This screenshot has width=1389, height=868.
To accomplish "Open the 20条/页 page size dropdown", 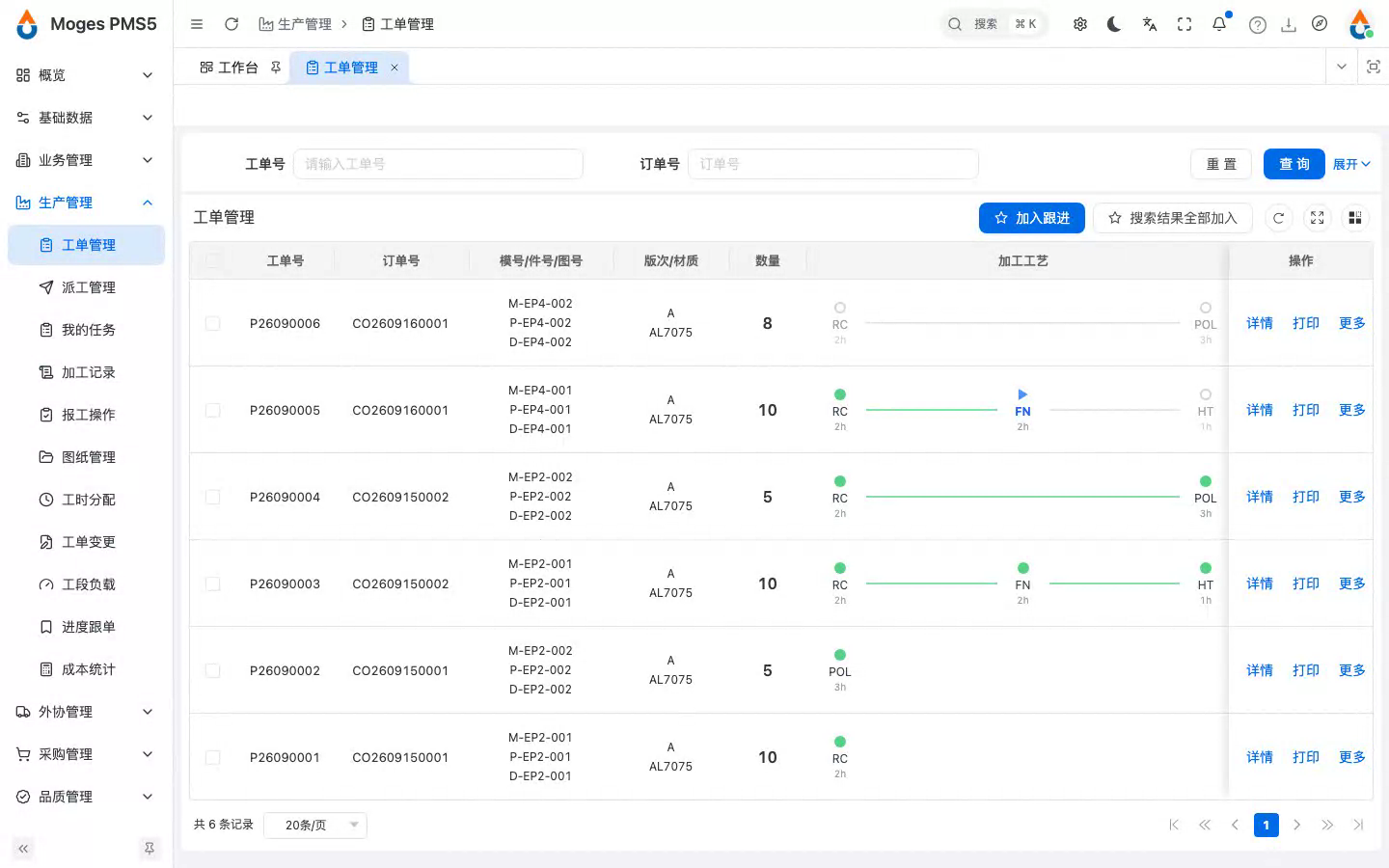I will [315, 825].
